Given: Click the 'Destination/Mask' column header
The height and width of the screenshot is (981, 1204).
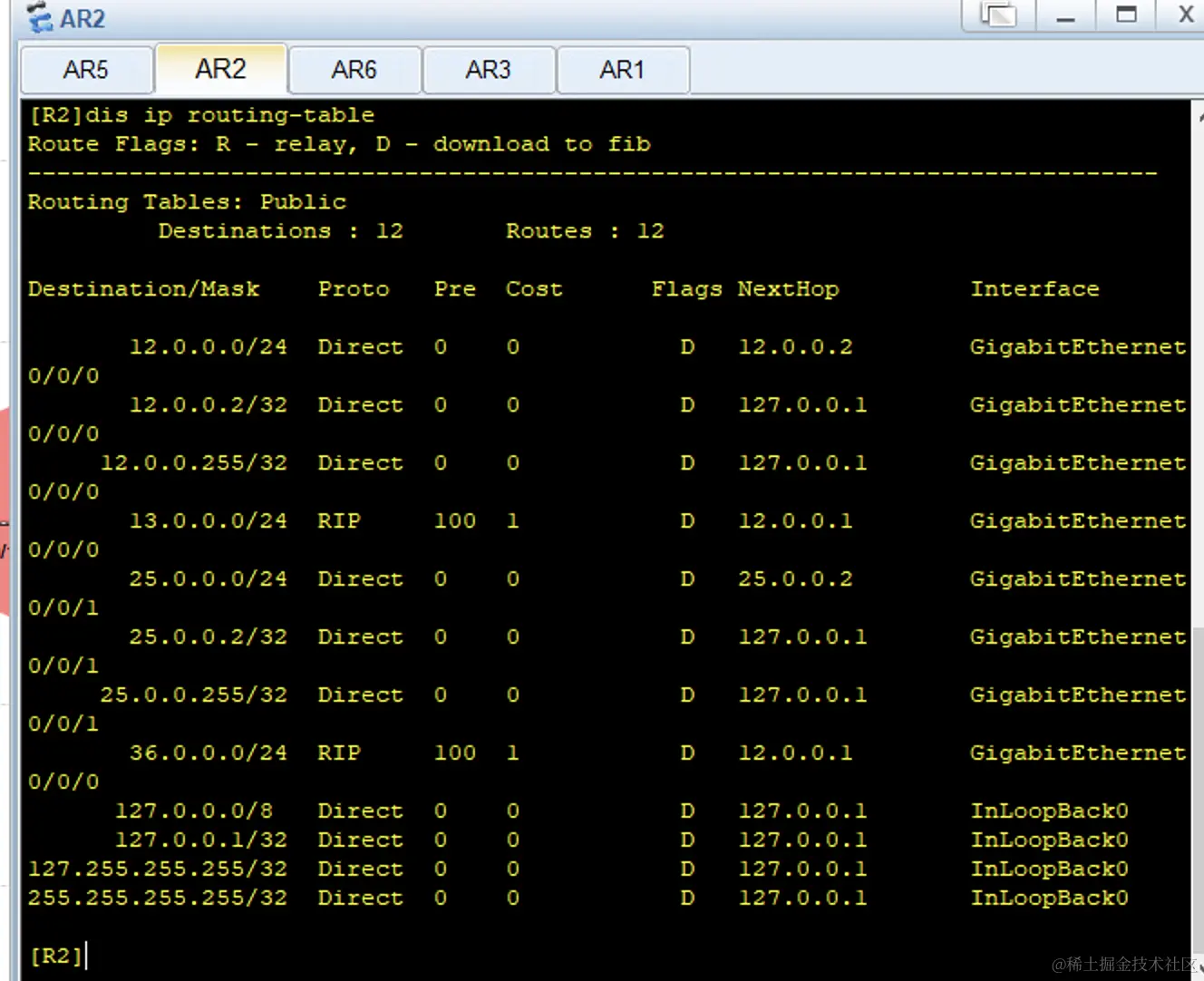Looking at the screenshot, I should [143, 288].
